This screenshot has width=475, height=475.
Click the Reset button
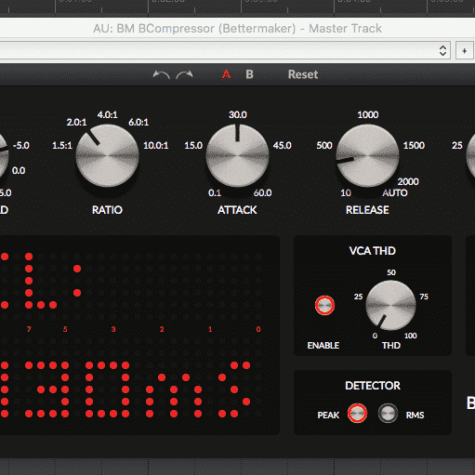(x=303, y=74)
